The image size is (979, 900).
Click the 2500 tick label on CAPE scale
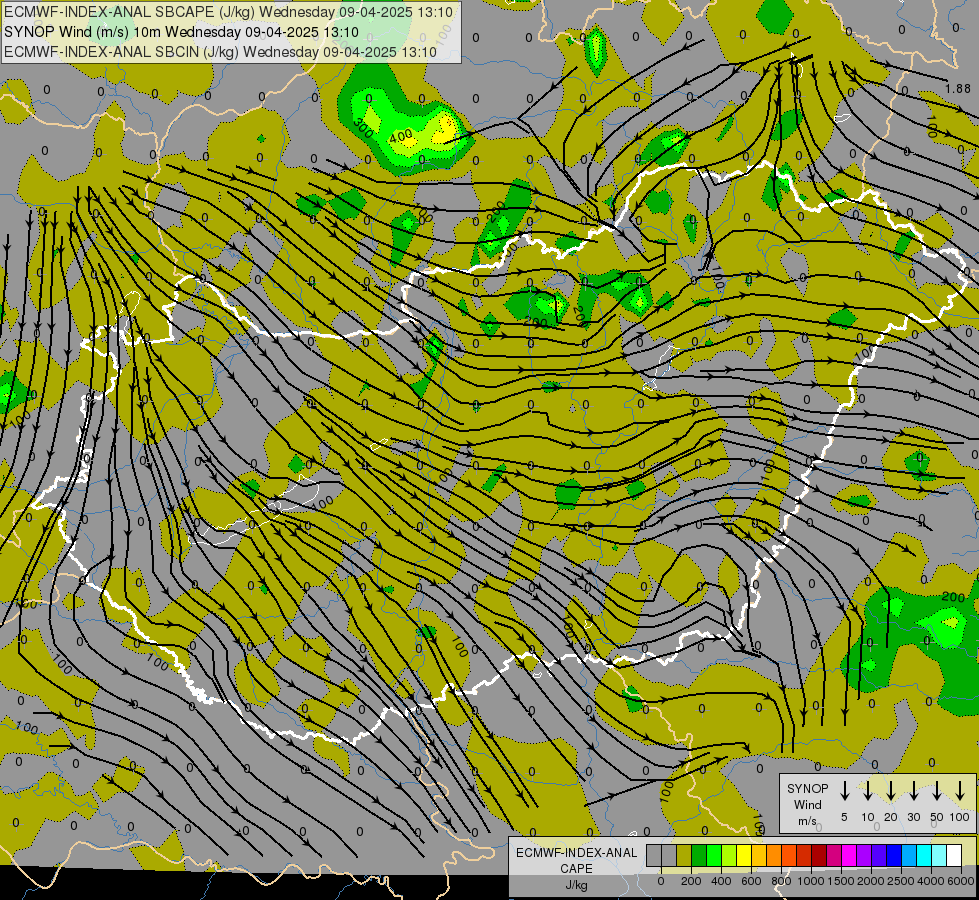point(901,881)
